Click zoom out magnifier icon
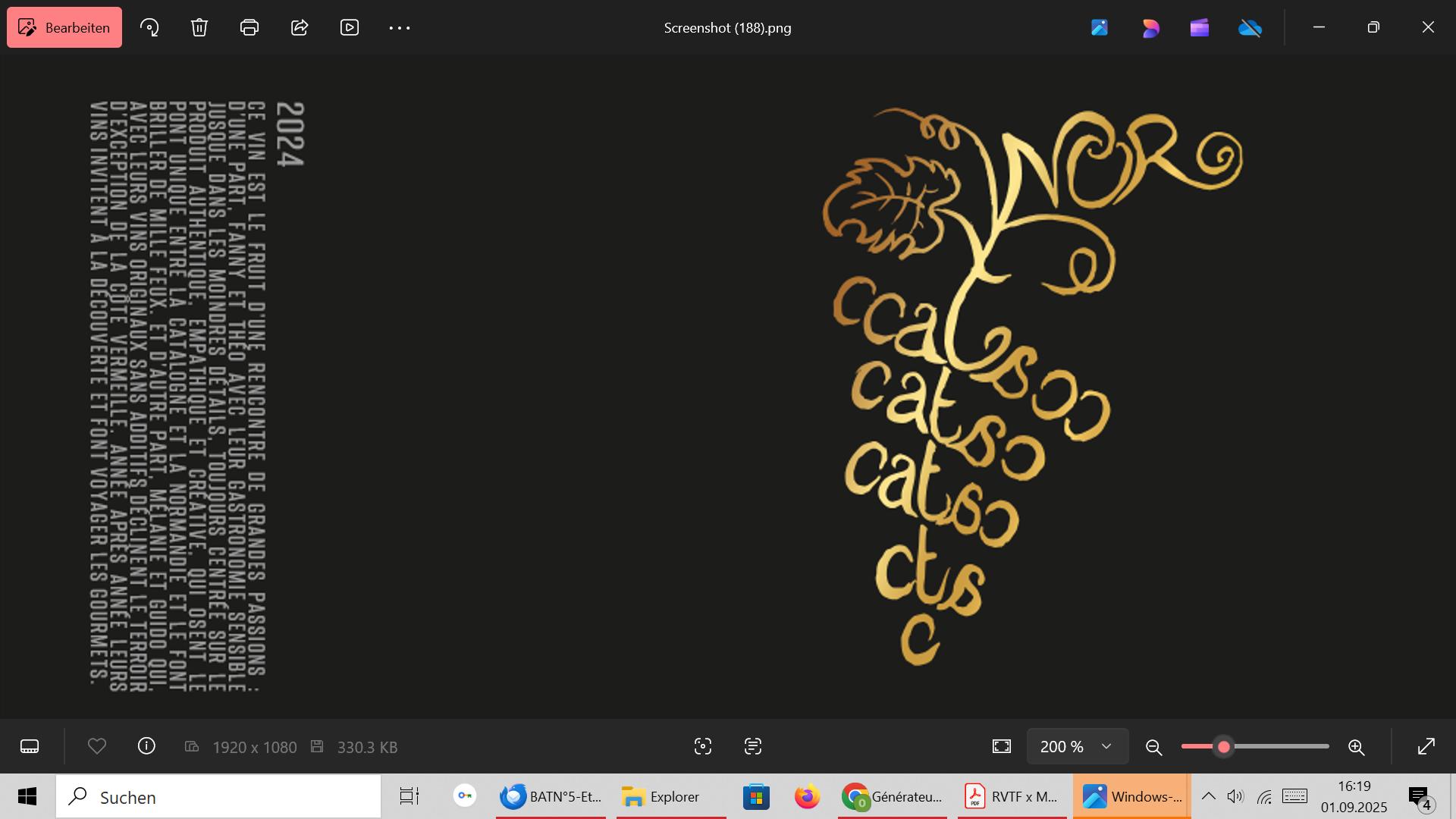Viewport: 1456px width, 819px height. click(x=1154, y=748)
